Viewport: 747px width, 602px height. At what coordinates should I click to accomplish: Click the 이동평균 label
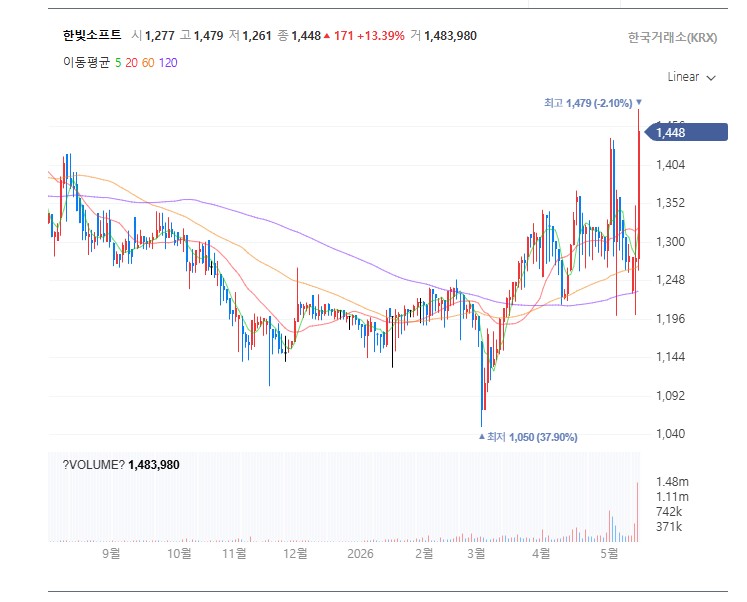point(86,63)
